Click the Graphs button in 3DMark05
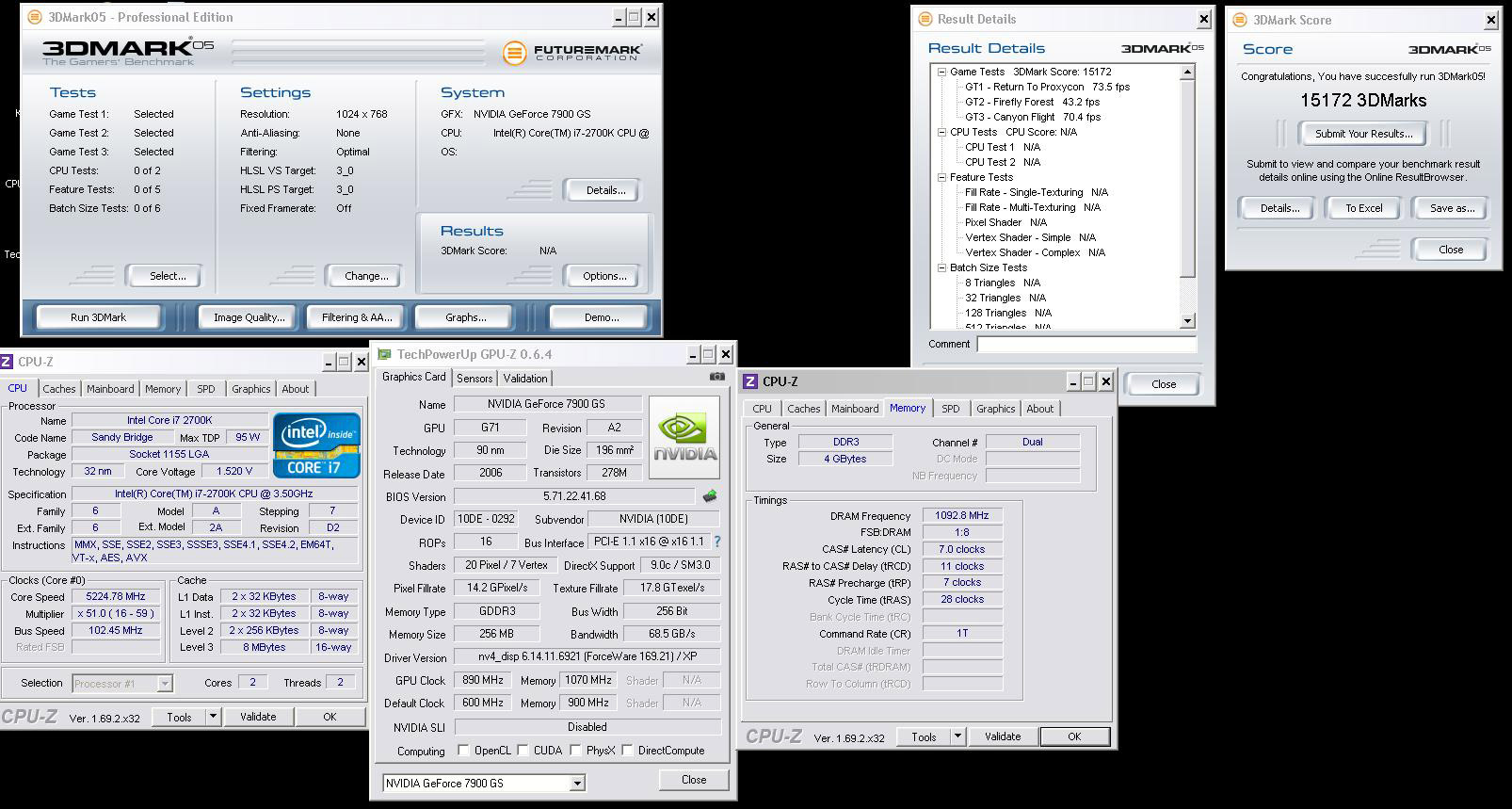1512x809 pixels. (466, 317)
